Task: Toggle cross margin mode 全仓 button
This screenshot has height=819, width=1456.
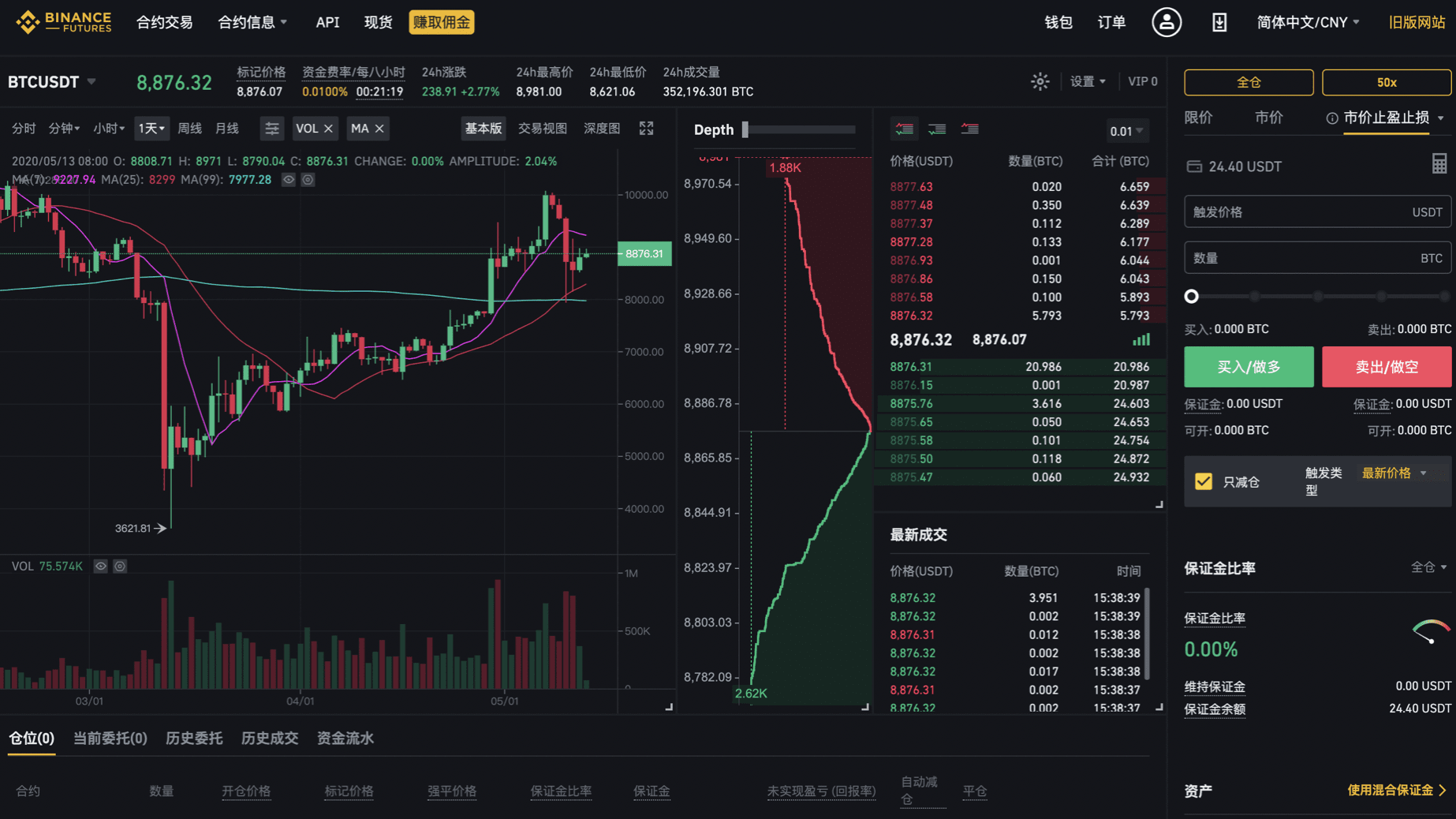Action: coord(1249,82)
